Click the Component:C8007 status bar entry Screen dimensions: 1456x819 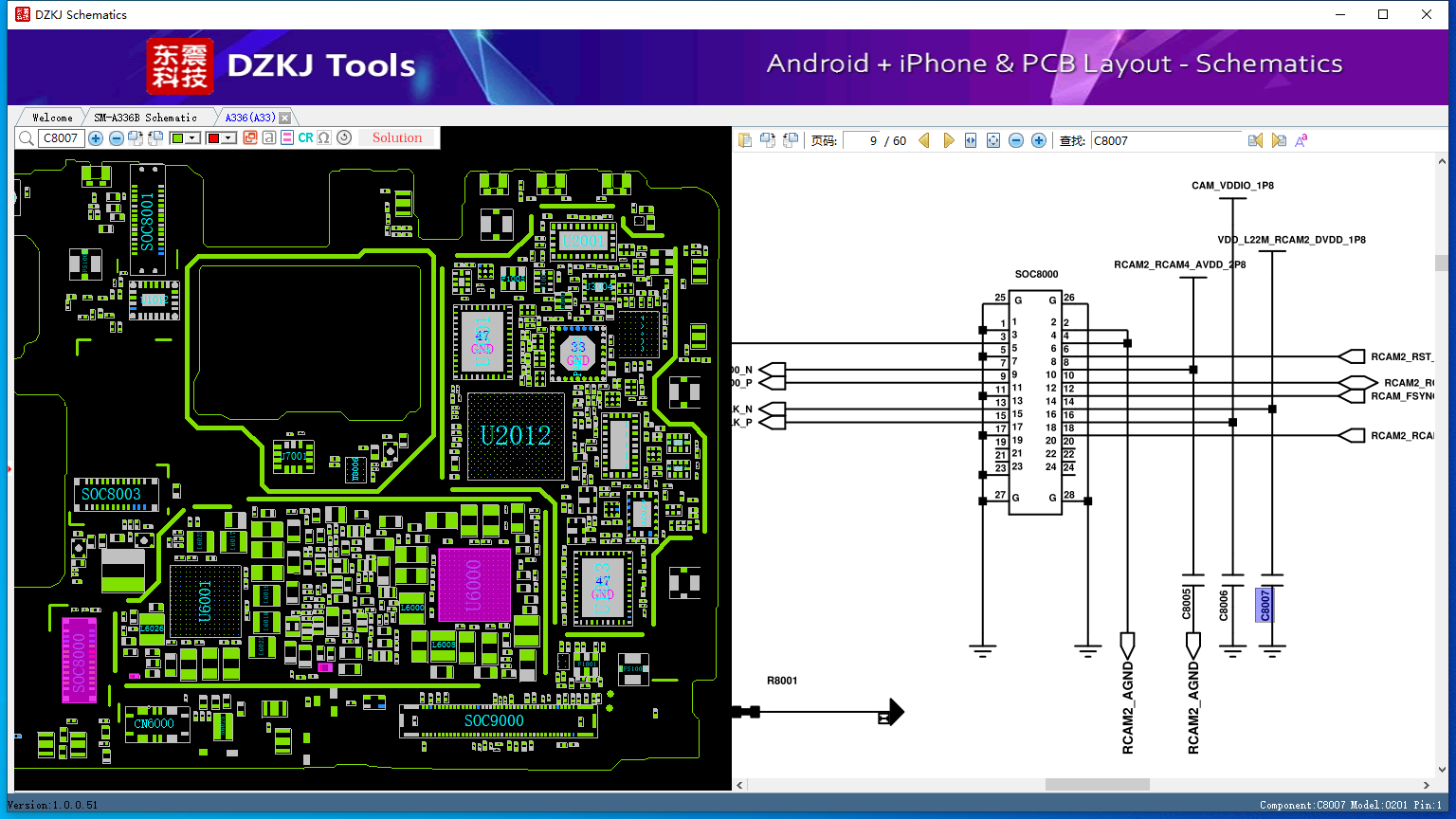[x=1302, y=805]
